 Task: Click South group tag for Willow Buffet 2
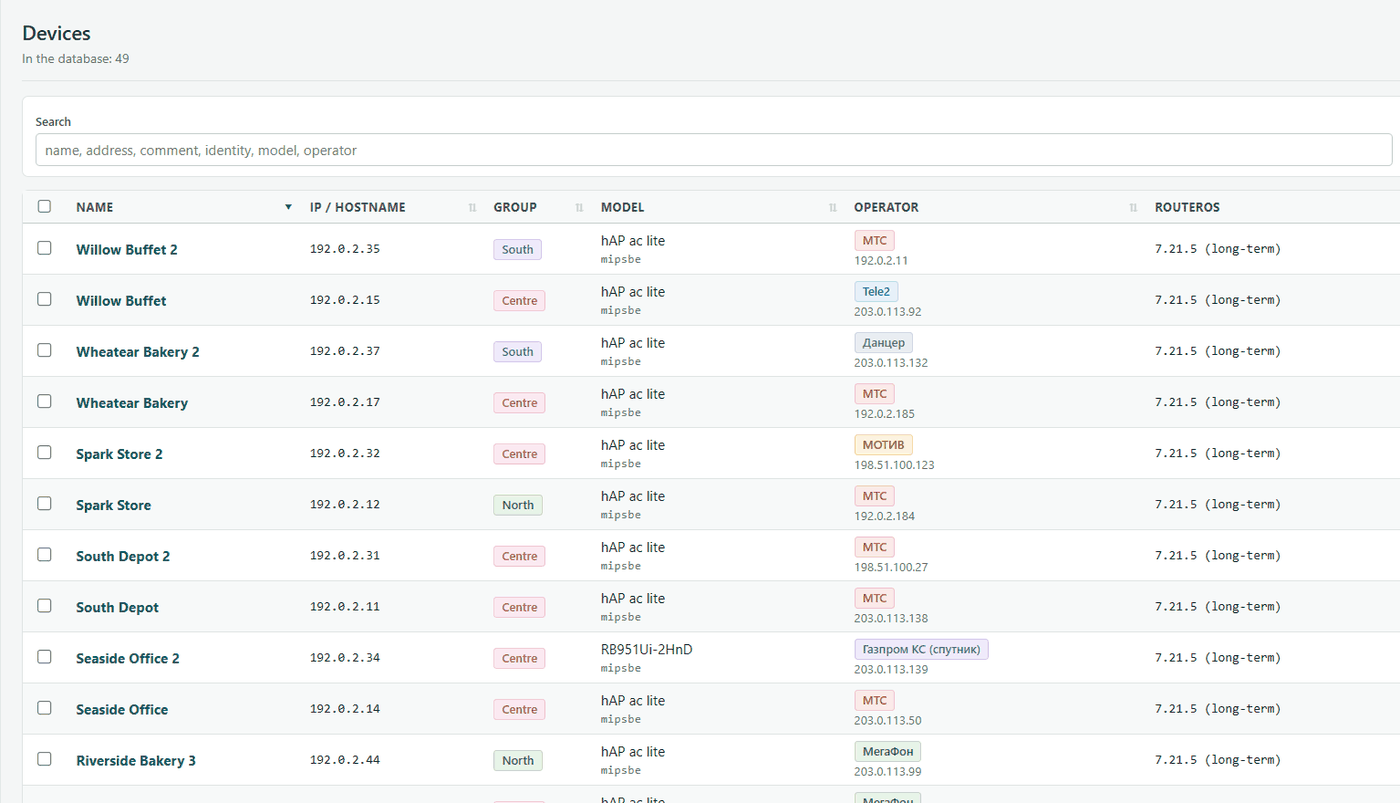(x=517, y=250)
